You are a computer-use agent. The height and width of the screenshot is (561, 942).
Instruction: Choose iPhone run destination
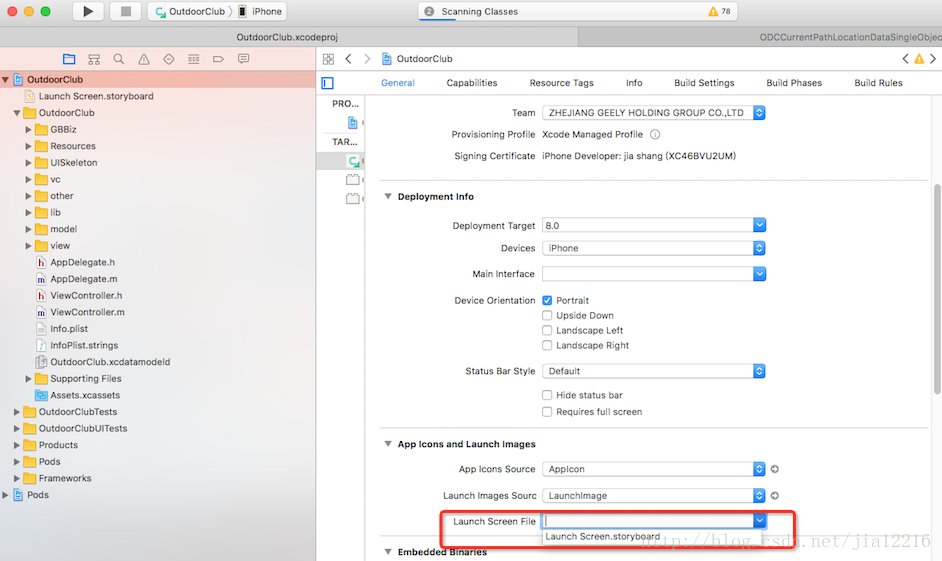click(x=260, y=11)
